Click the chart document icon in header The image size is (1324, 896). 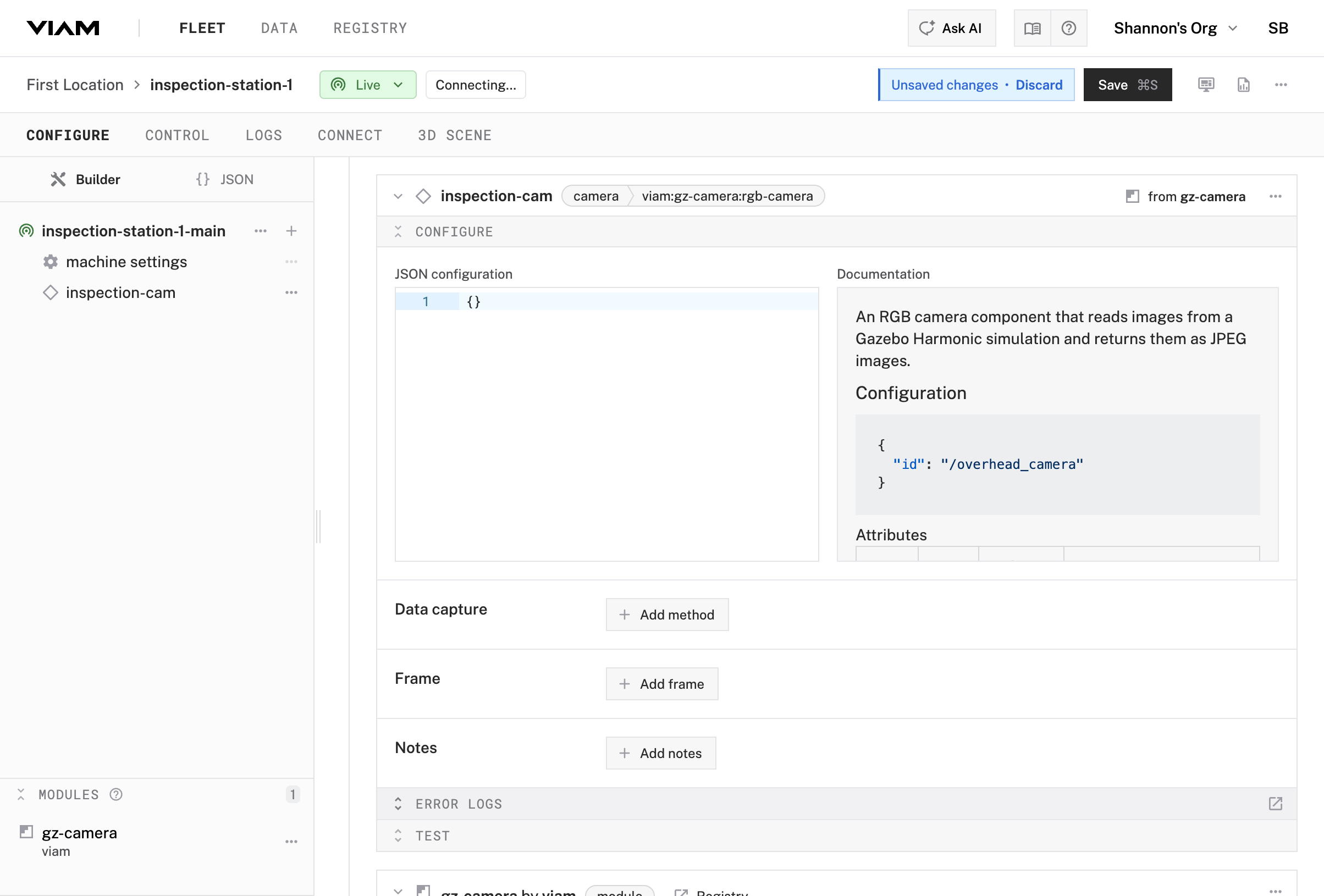point(1243,85)
